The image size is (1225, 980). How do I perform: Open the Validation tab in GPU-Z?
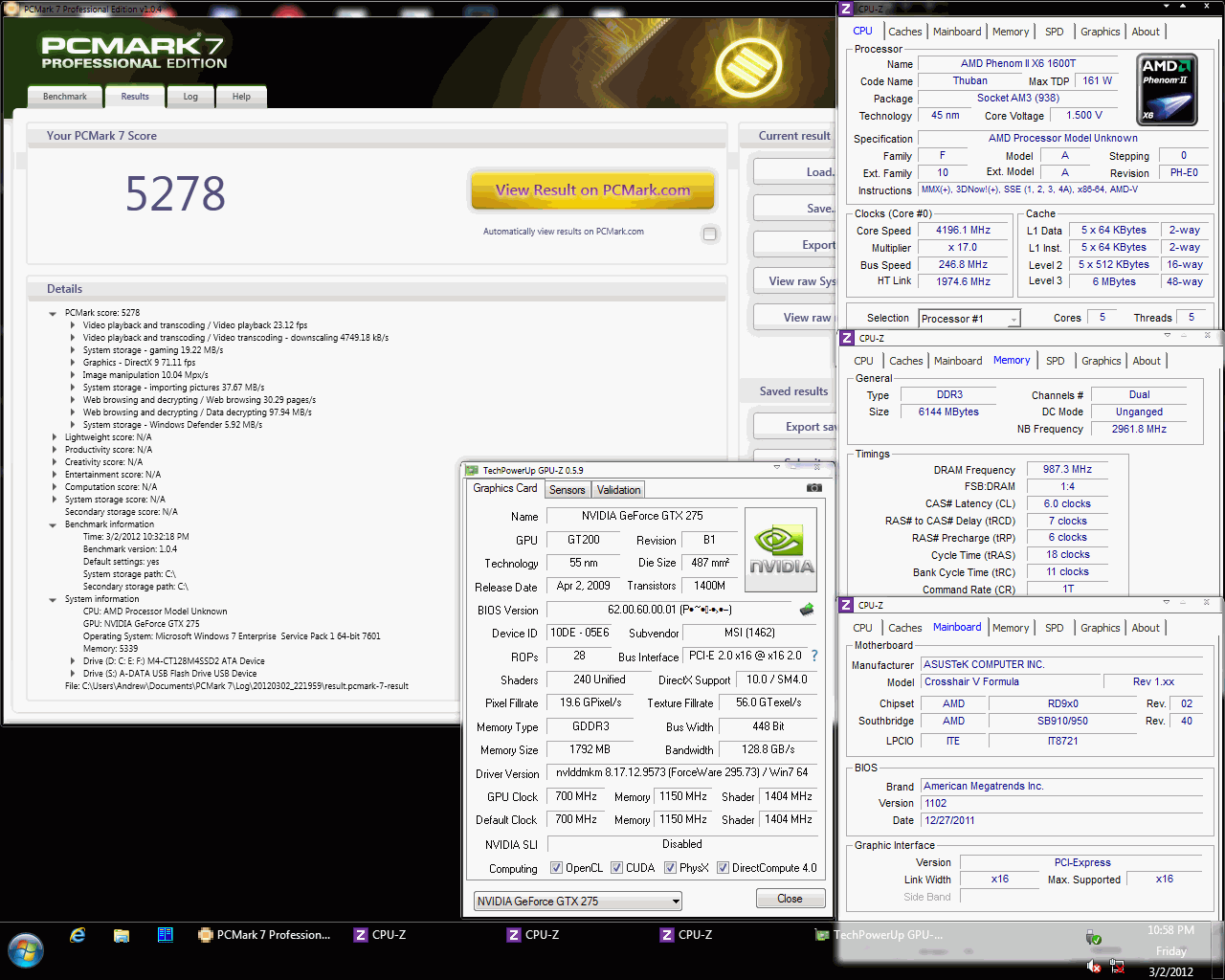click(619, 490)
